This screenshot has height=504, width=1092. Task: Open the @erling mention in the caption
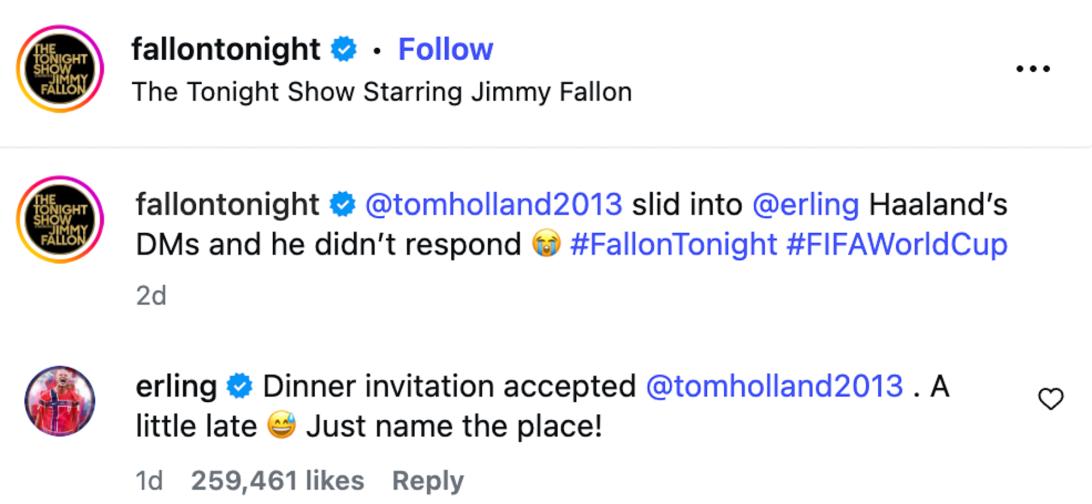click(x=806, y=205)
